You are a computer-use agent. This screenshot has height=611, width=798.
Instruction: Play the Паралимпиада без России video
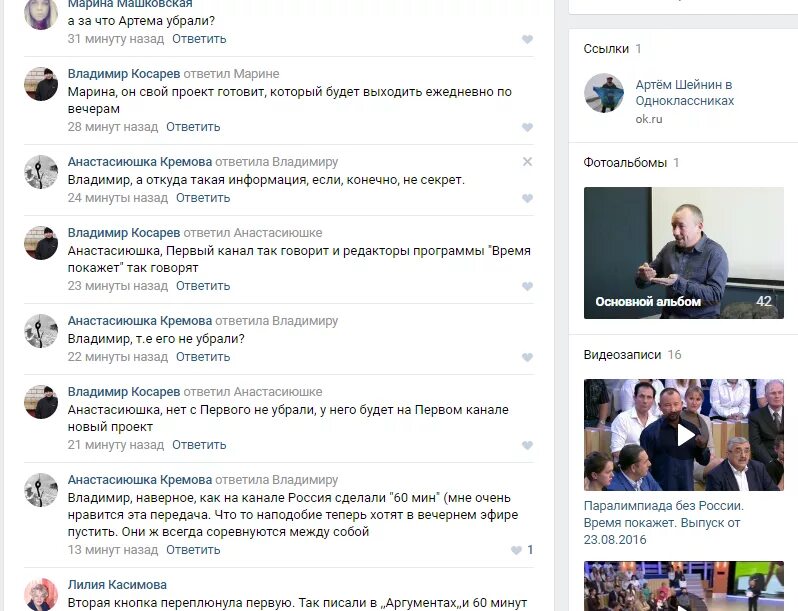[x=683, y=435]
